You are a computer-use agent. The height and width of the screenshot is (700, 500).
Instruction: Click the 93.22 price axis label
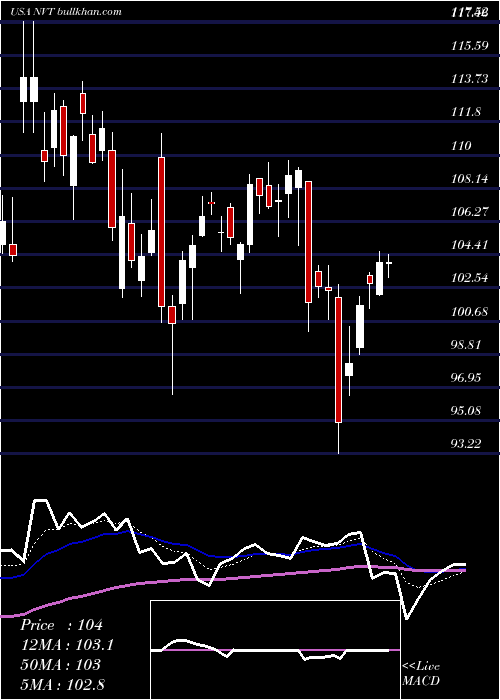pos(467,444)
